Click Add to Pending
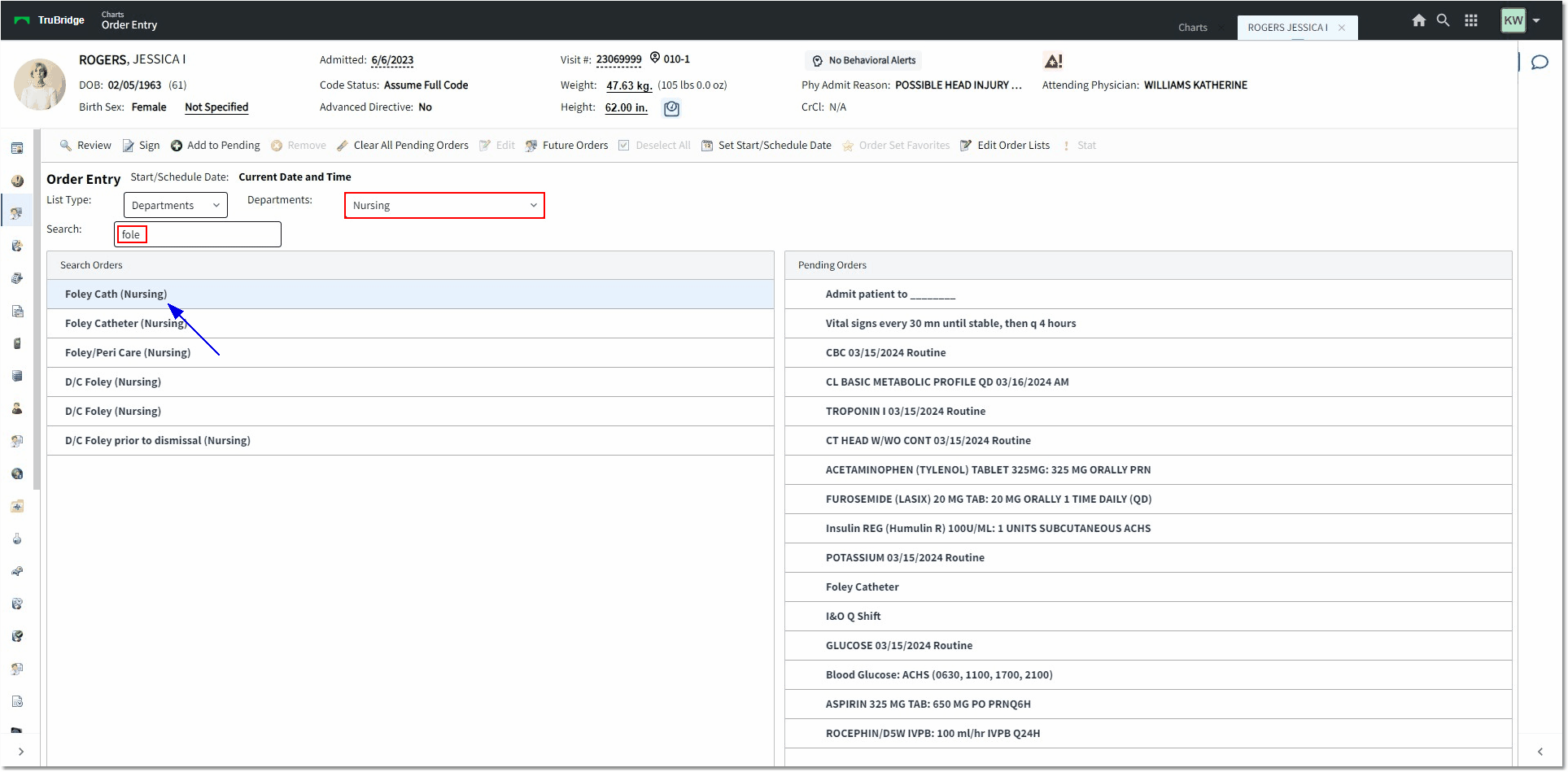Viewport: 1568px width, 772px height. pos(215,146)
